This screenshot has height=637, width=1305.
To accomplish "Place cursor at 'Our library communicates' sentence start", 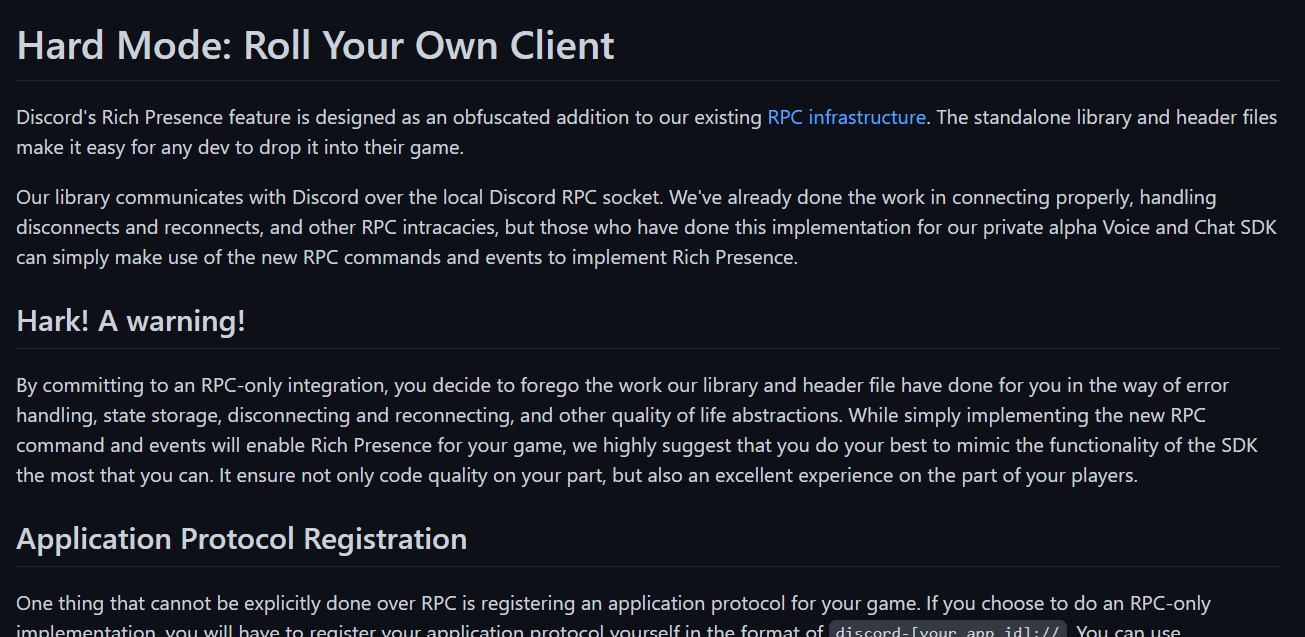I will tap(18, 197).
